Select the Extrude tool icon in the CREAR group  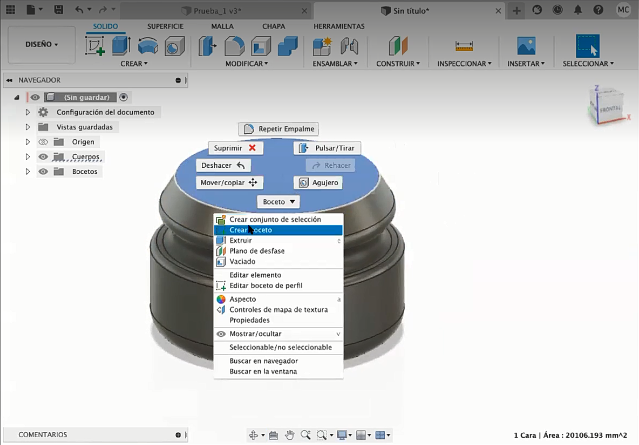click(121, 46)
